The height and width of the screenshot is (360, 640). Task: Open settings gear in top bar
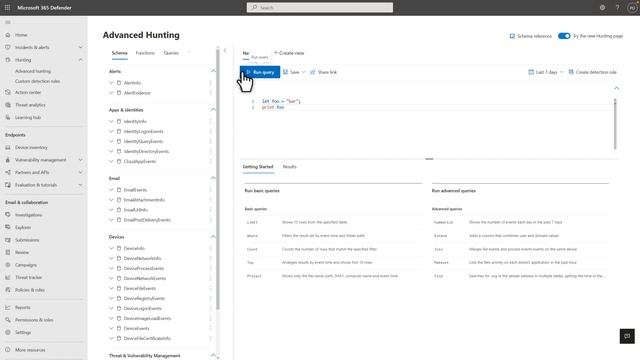click(x=602, y=7)
